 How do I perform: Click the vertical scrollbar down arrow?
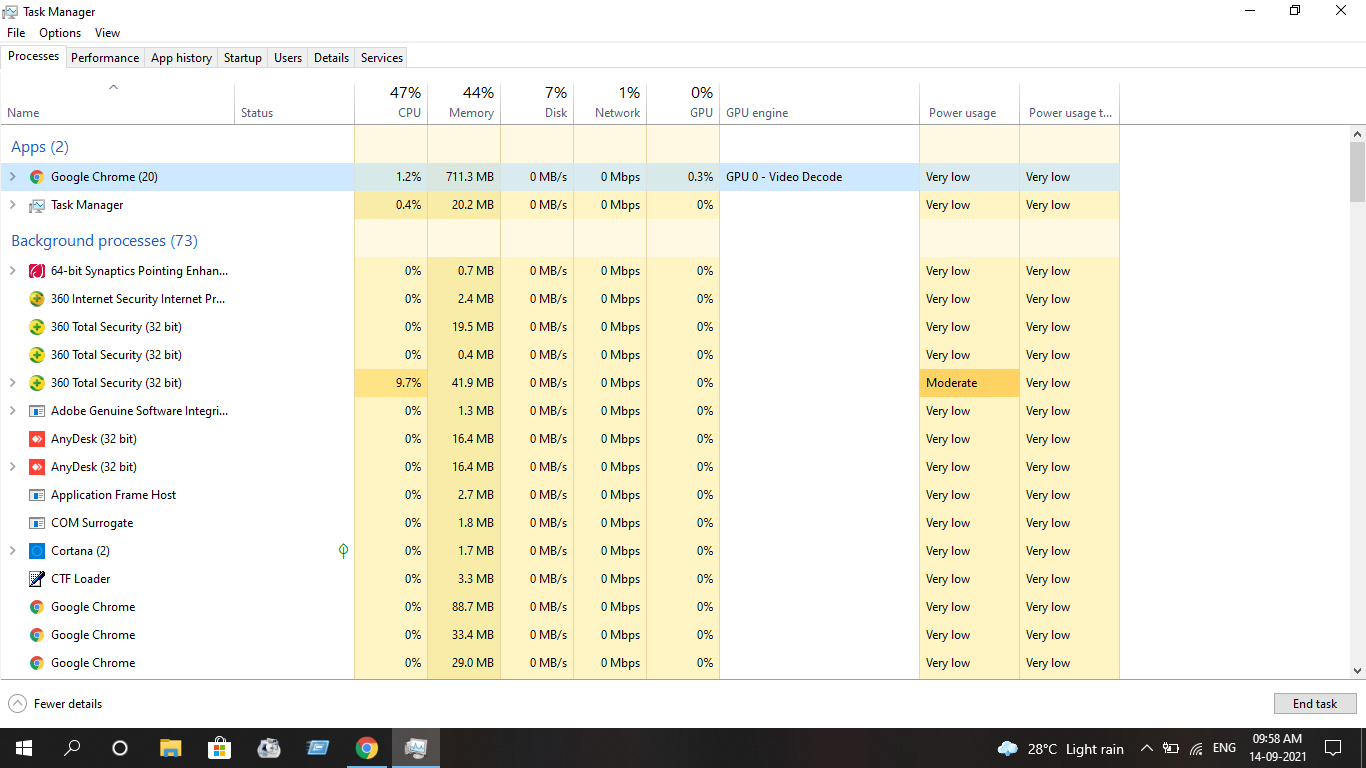[x=1357, y=671]
